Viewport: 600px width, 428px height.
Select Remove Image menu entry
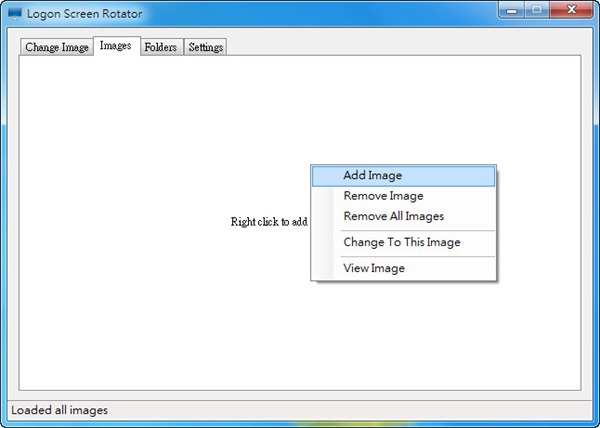[403, 196]
